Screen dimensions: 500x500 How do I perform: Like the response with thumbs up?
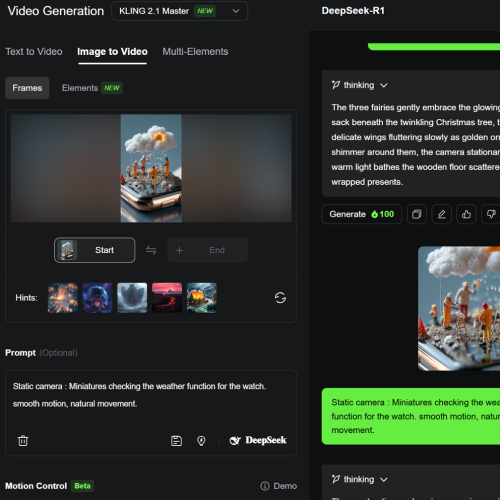coord(466,214)
